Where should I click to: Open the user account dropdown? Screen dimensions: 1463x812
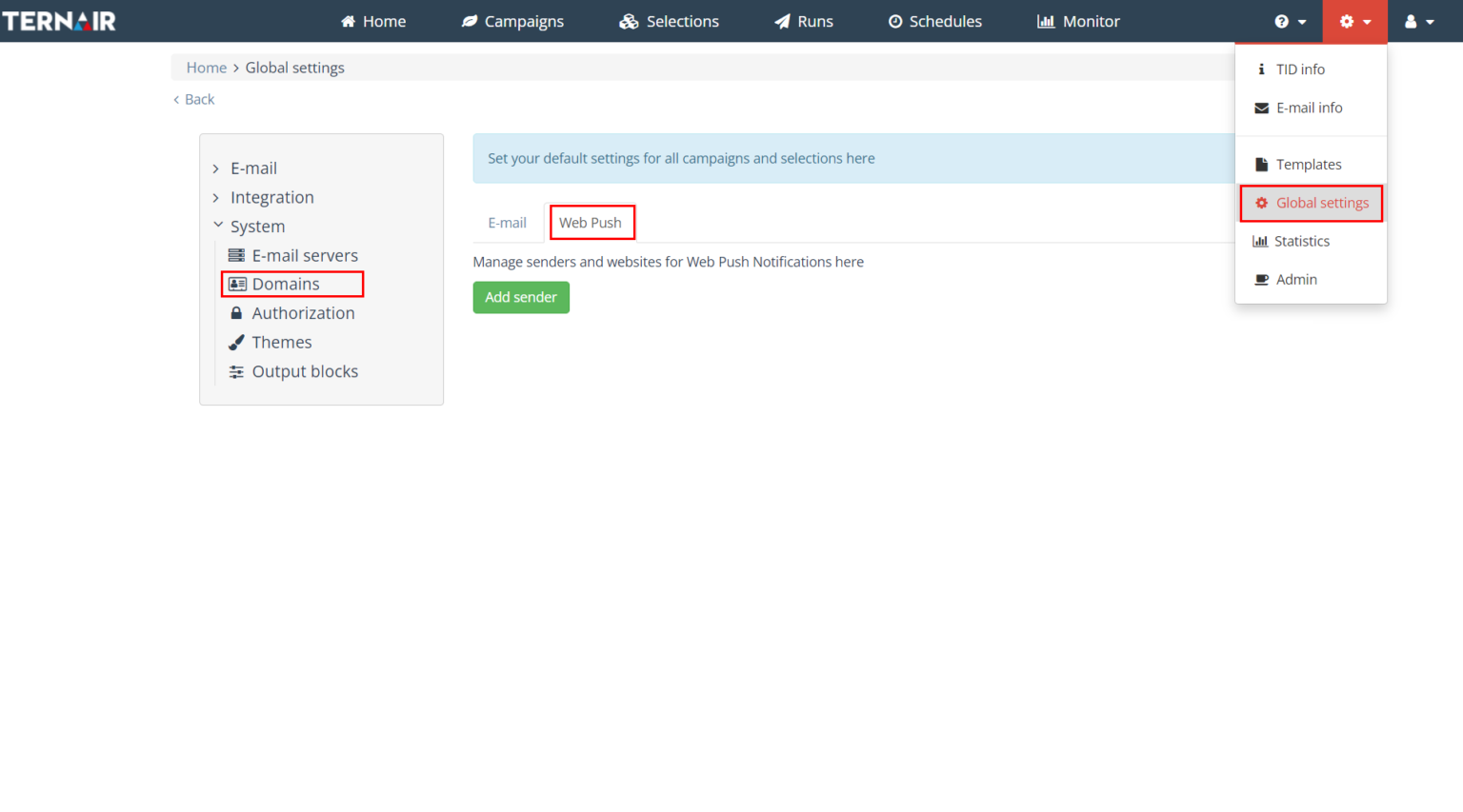(1420, 21)
